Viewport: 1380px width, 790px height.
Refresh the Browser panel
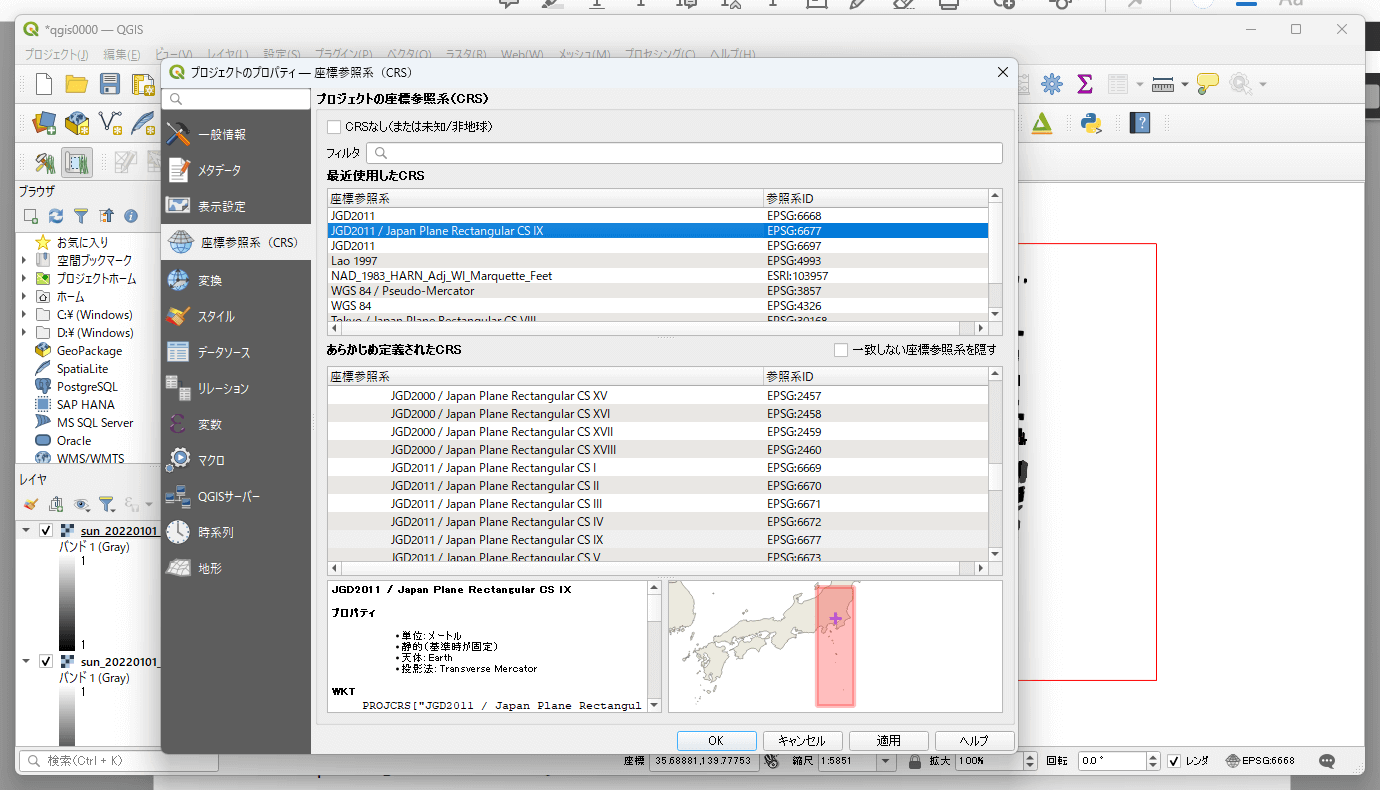tap(56, 216)
